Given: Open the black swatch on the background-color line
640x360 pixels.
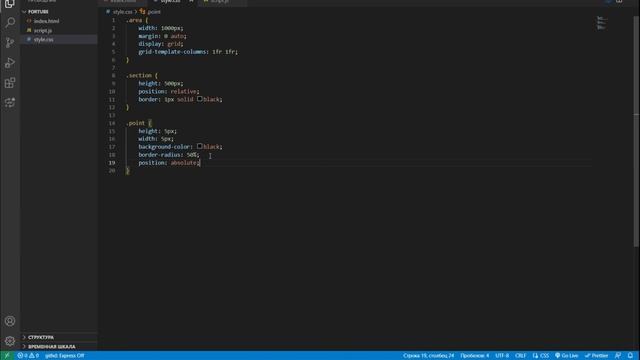Looking at the screenshot, I should click(x=200, y=146).
